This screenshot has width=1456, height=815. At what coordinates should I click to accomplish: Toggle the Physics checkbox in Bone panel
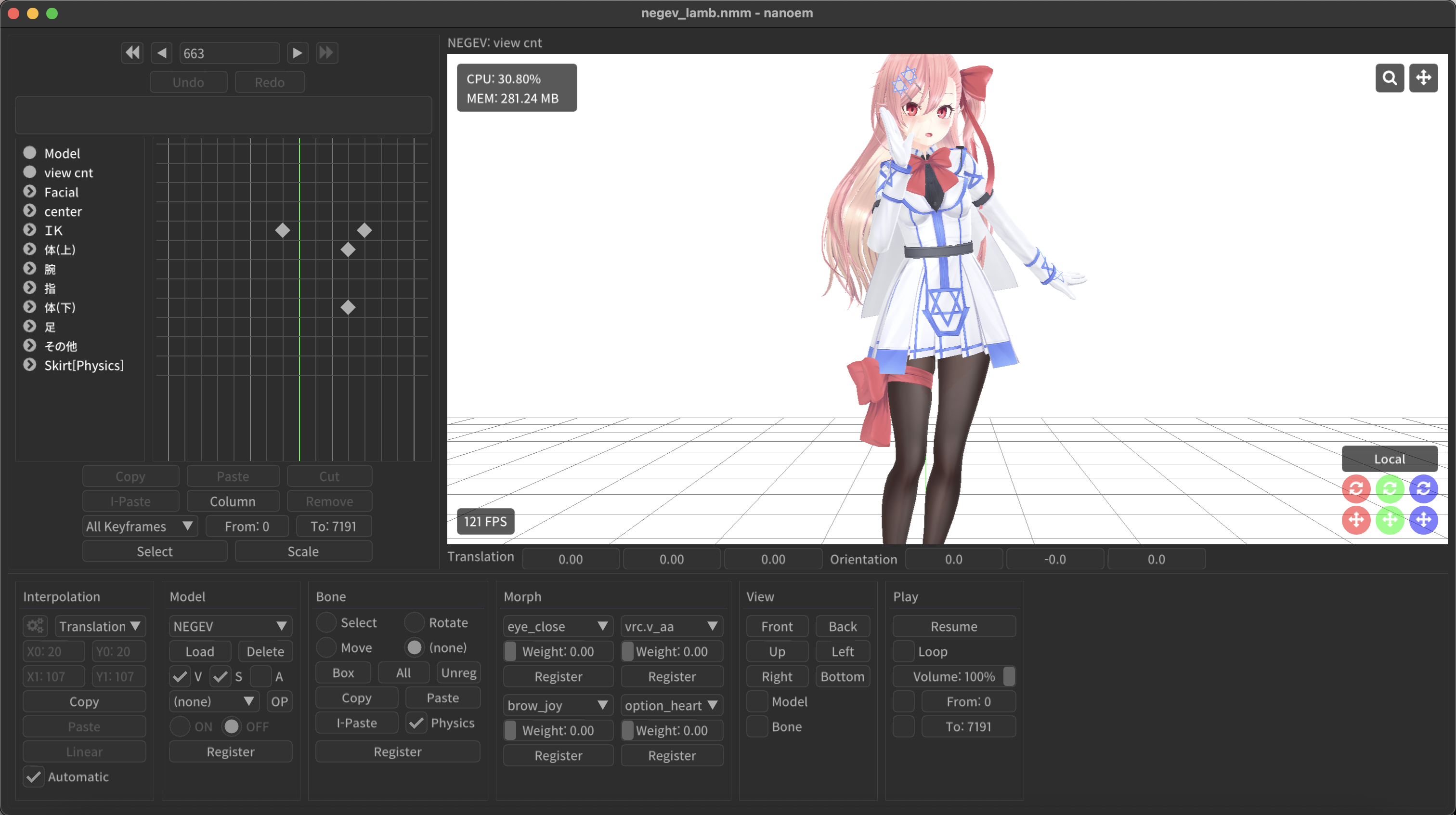point(416,723)
